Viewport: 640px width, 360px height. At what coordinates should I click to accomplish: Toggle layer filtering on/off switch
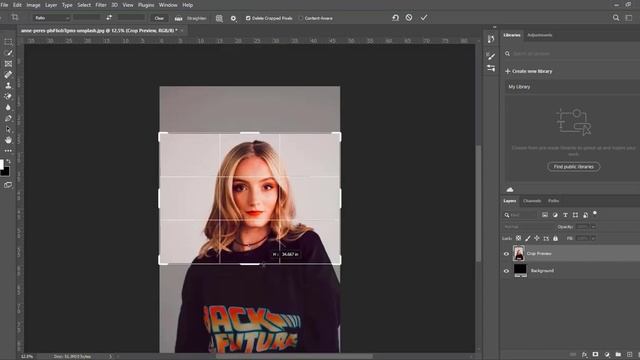(x=595, y=213)
